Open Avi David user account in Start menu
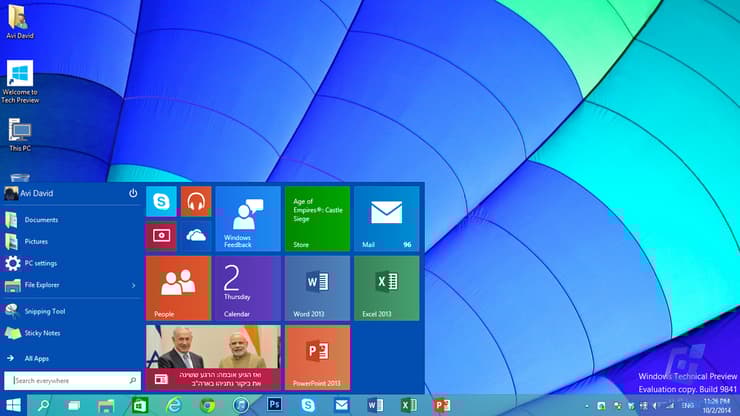 [29, 193]
